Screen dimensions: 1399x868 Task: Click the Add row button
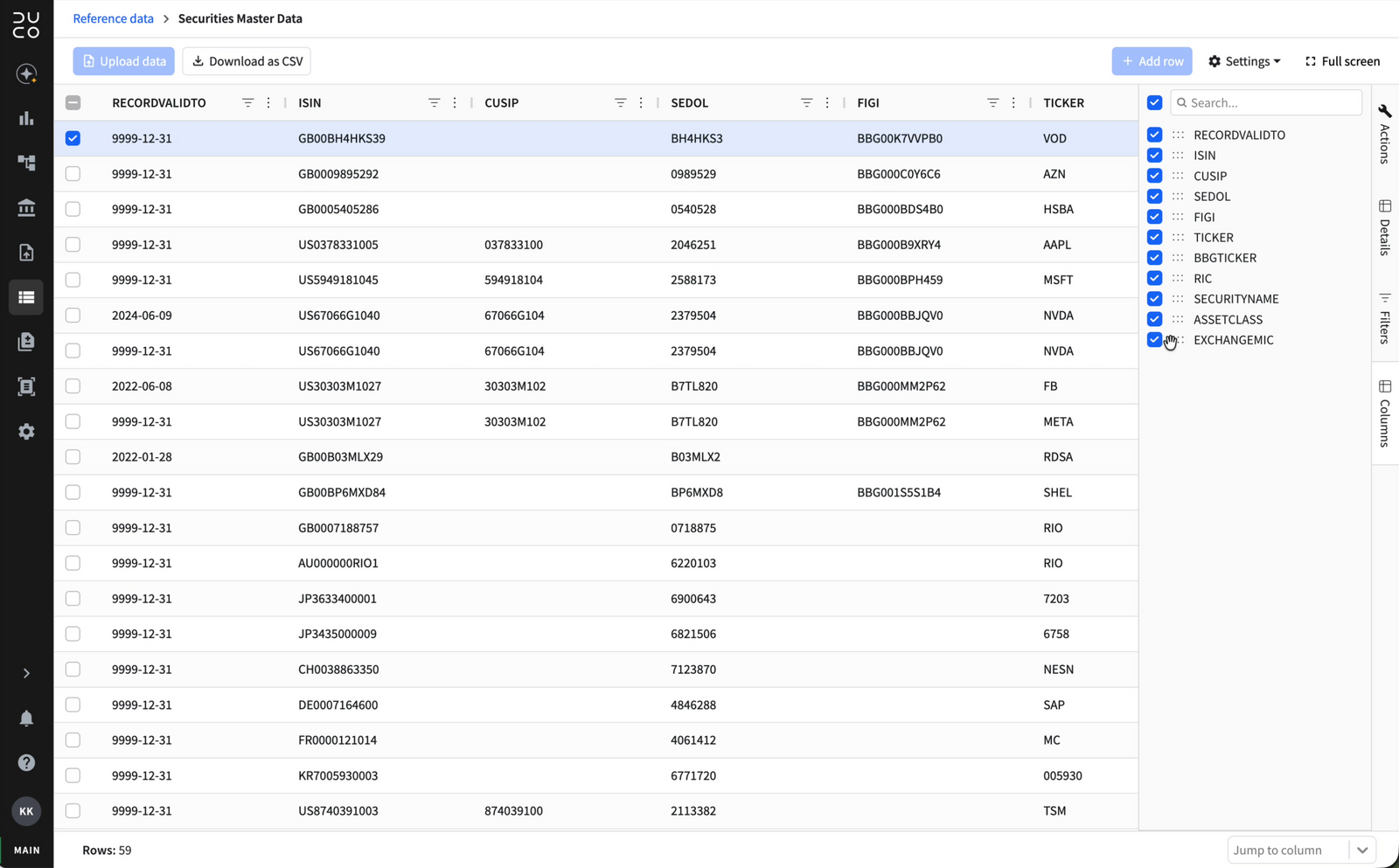coord(1152,61)
